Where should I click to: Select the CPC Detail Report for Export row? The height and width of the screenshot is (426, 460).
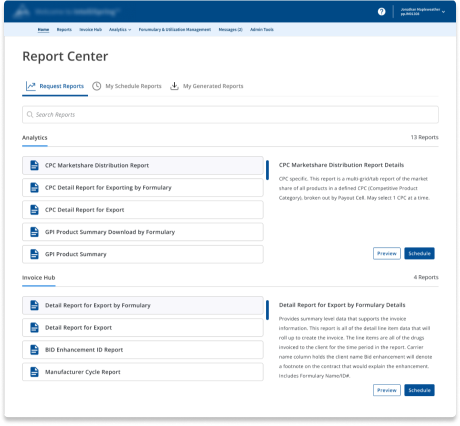[x=143, y=210]
